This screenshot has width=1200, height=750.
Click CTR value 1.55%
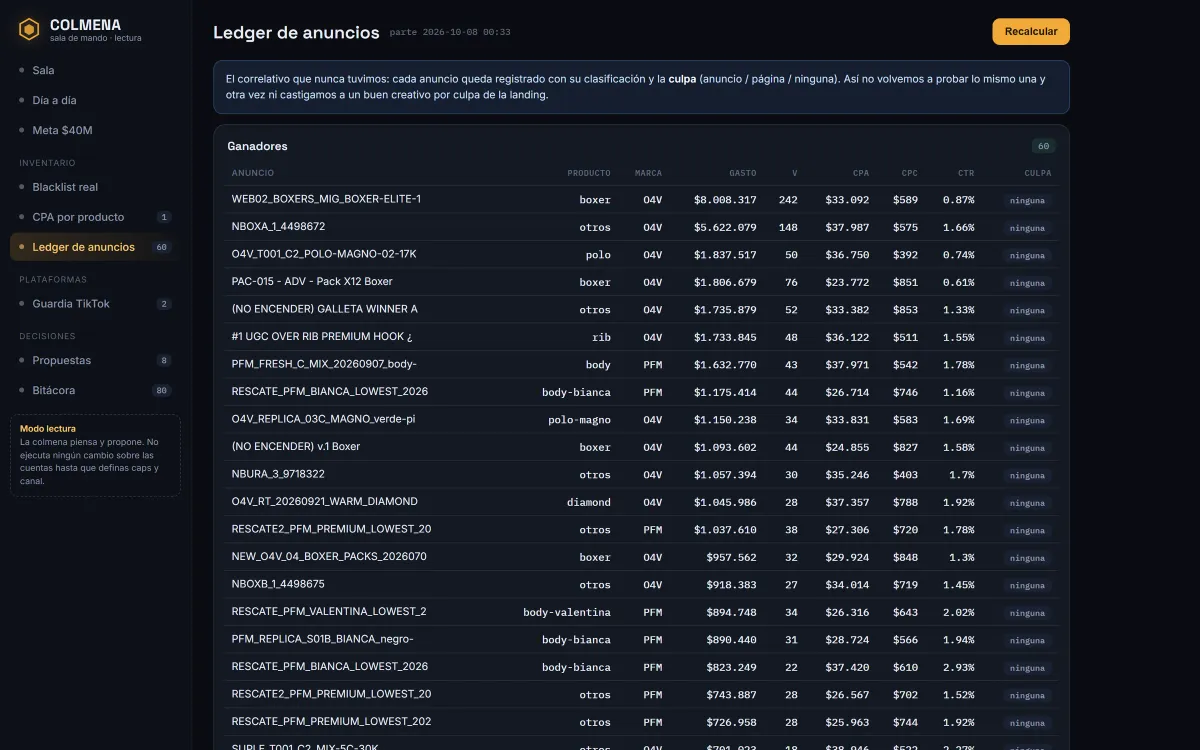958,337
